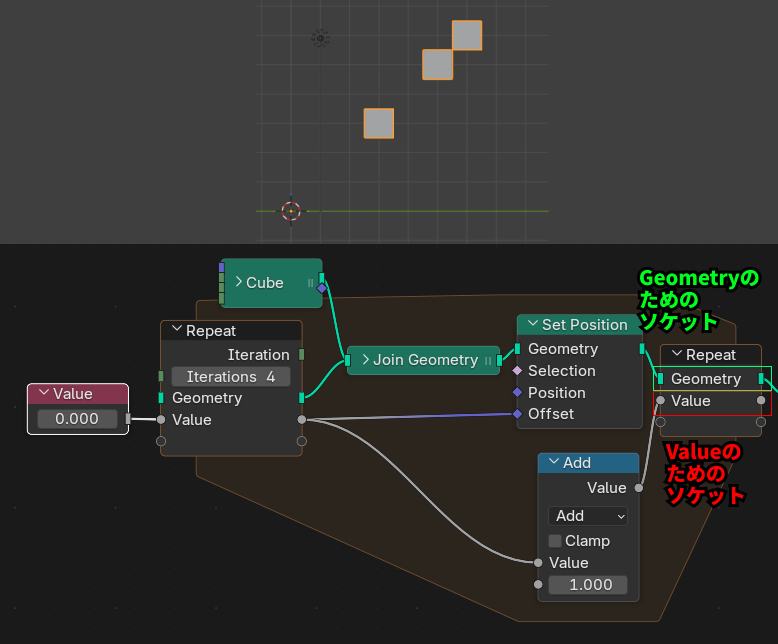
Task: Select the lowest cube in the viewport
Action: 378,123
